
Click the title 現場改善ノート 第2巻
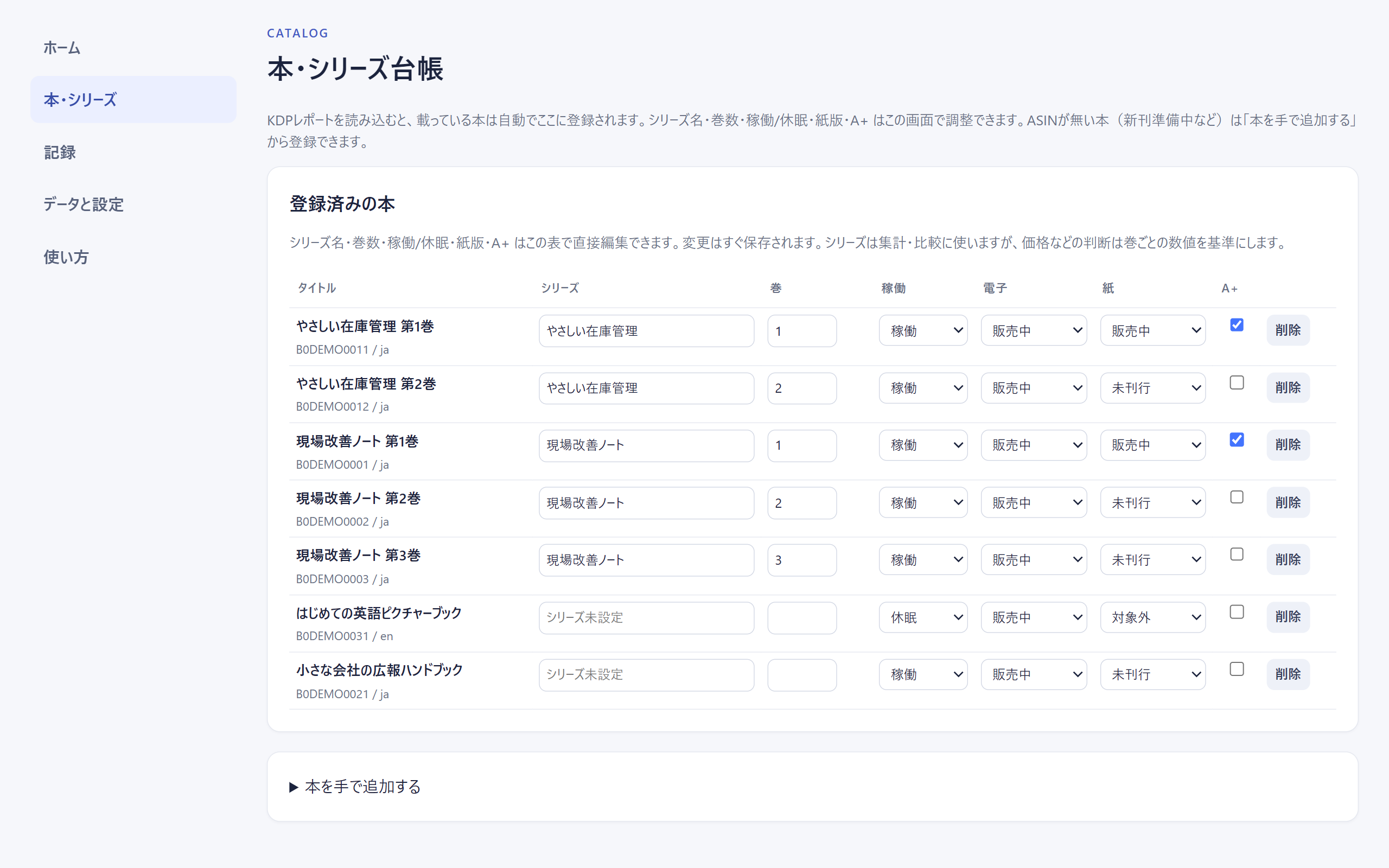click(358, 499)
